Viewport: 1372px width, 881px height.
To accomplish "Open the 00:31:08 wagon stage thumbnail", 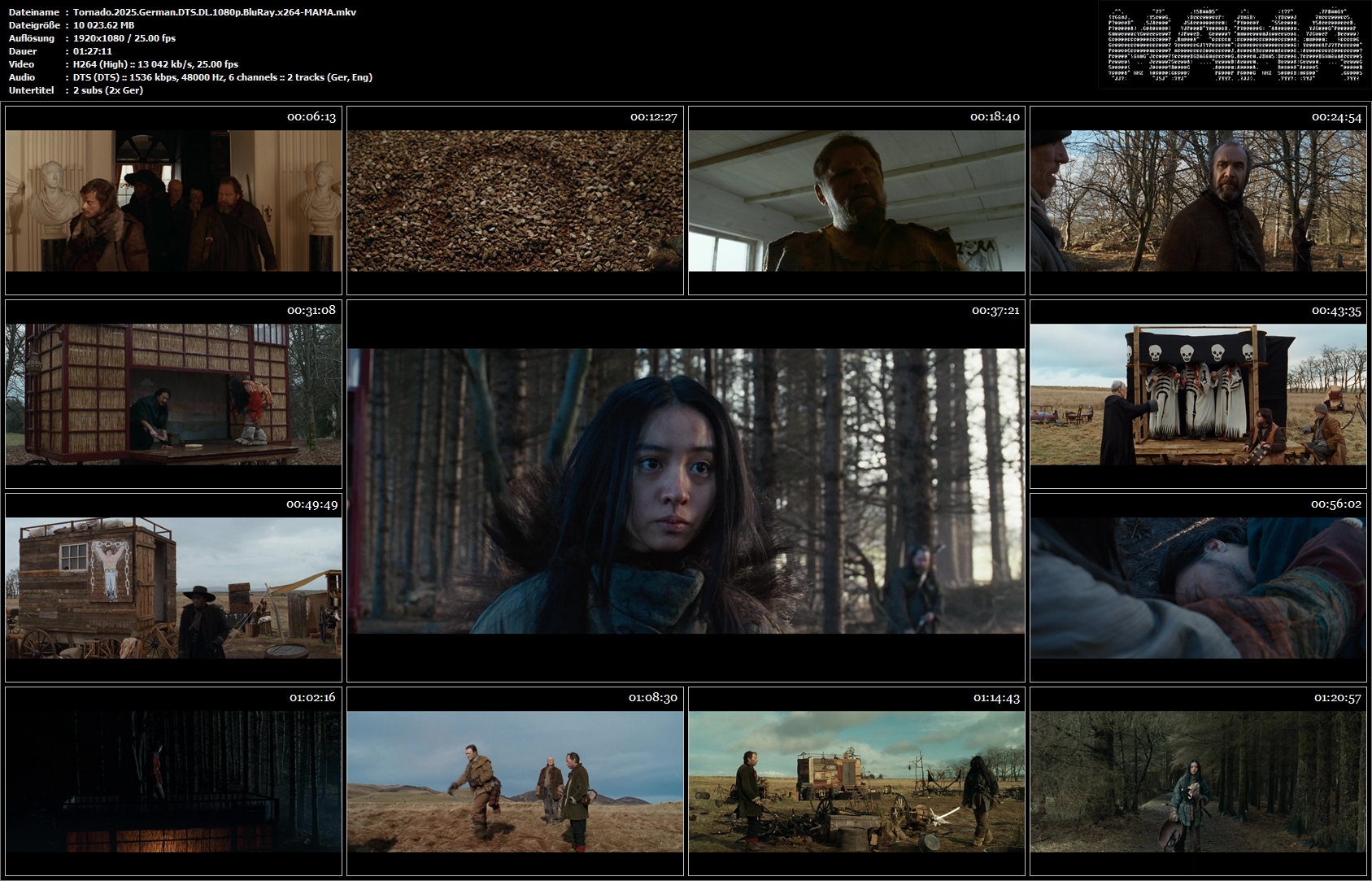I will [173, 394].
